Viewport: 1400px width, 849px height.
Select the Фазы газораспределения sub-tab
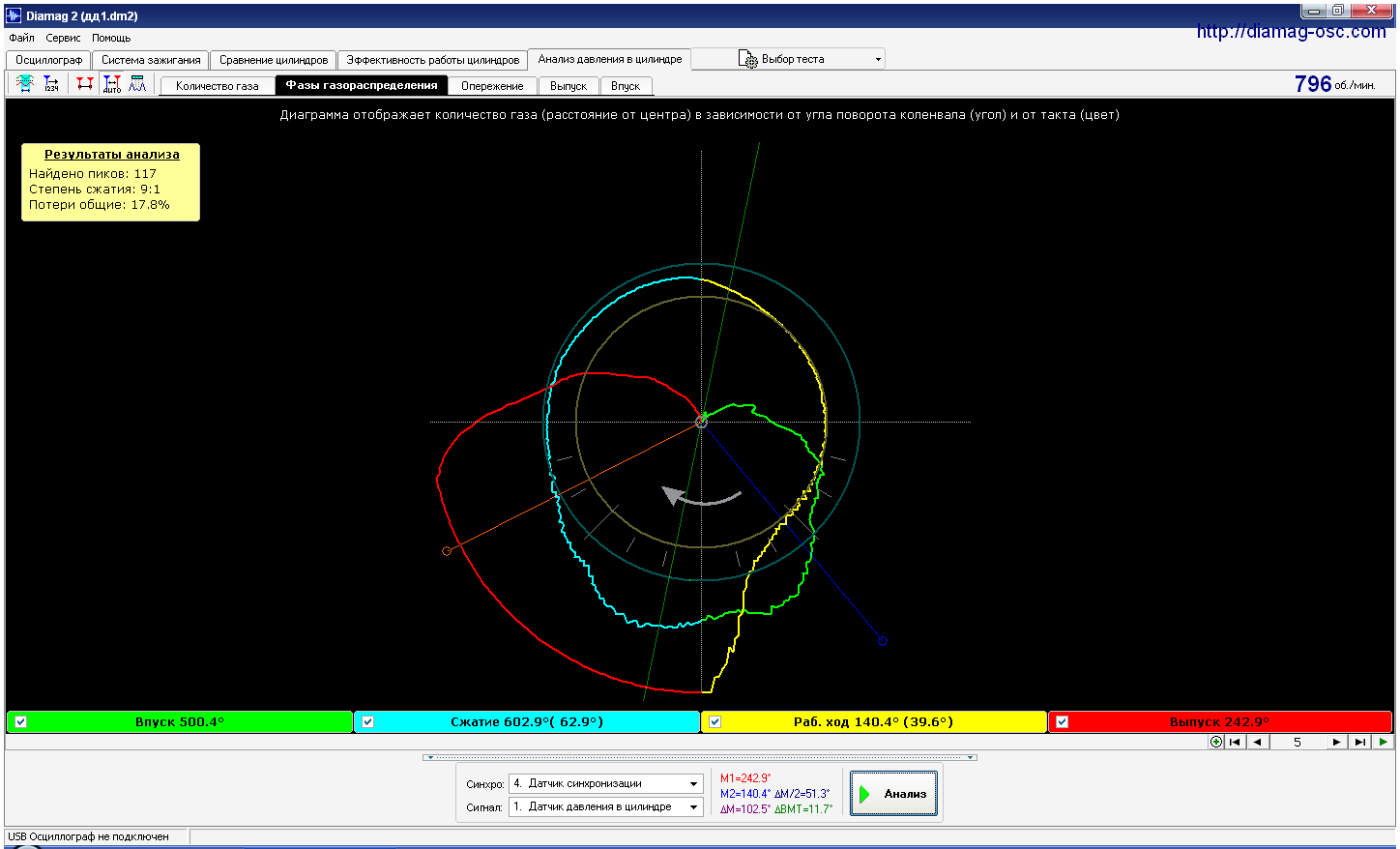[362, 85]
